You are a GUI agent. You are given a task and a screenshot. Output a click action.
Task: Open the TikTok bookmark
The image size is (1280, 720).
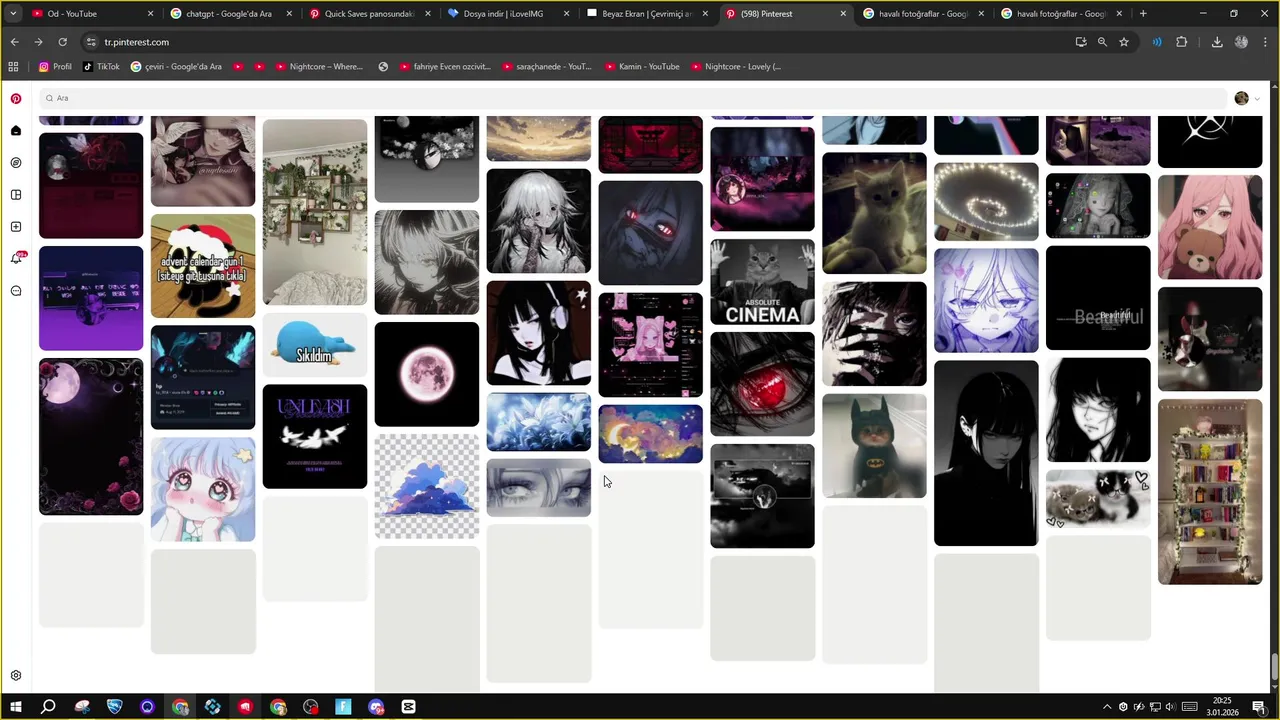click(101, 67)
